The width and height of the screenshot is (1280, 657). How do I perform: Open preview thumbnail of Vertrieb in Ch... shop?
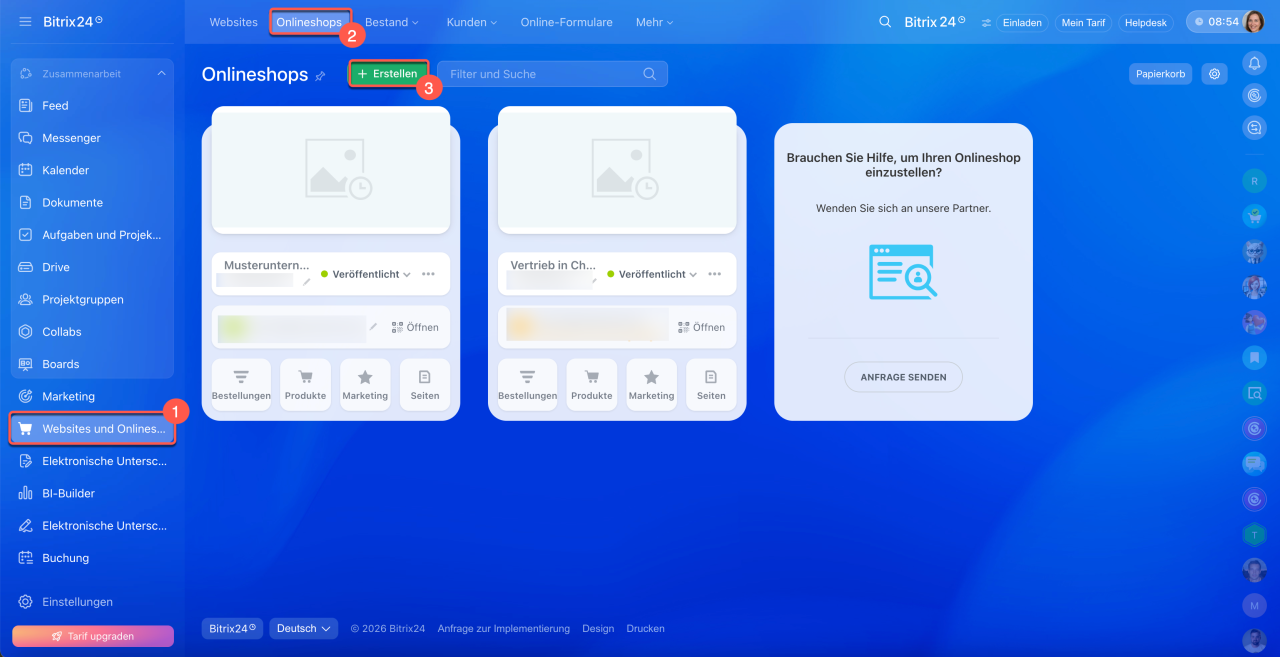(617, 168)
